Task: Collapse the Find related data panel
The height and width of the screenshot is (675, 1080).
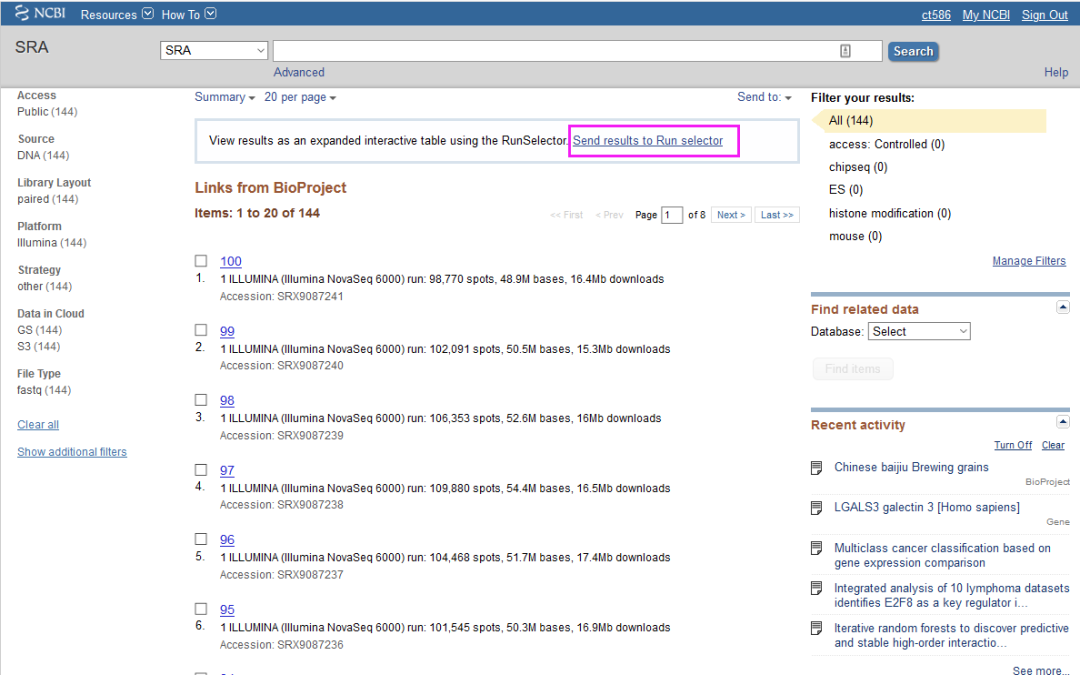Action: click(x=1063, y=307)
